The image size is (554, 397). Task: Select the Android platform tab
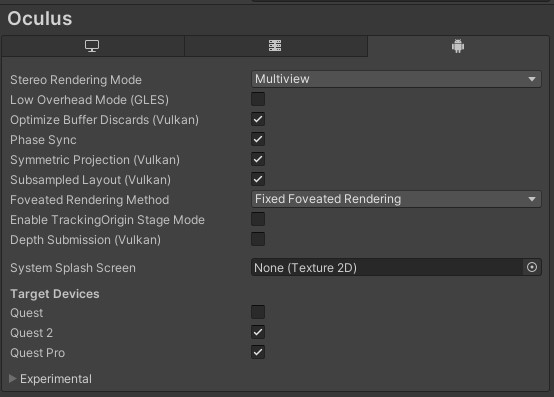coord(458,46)
